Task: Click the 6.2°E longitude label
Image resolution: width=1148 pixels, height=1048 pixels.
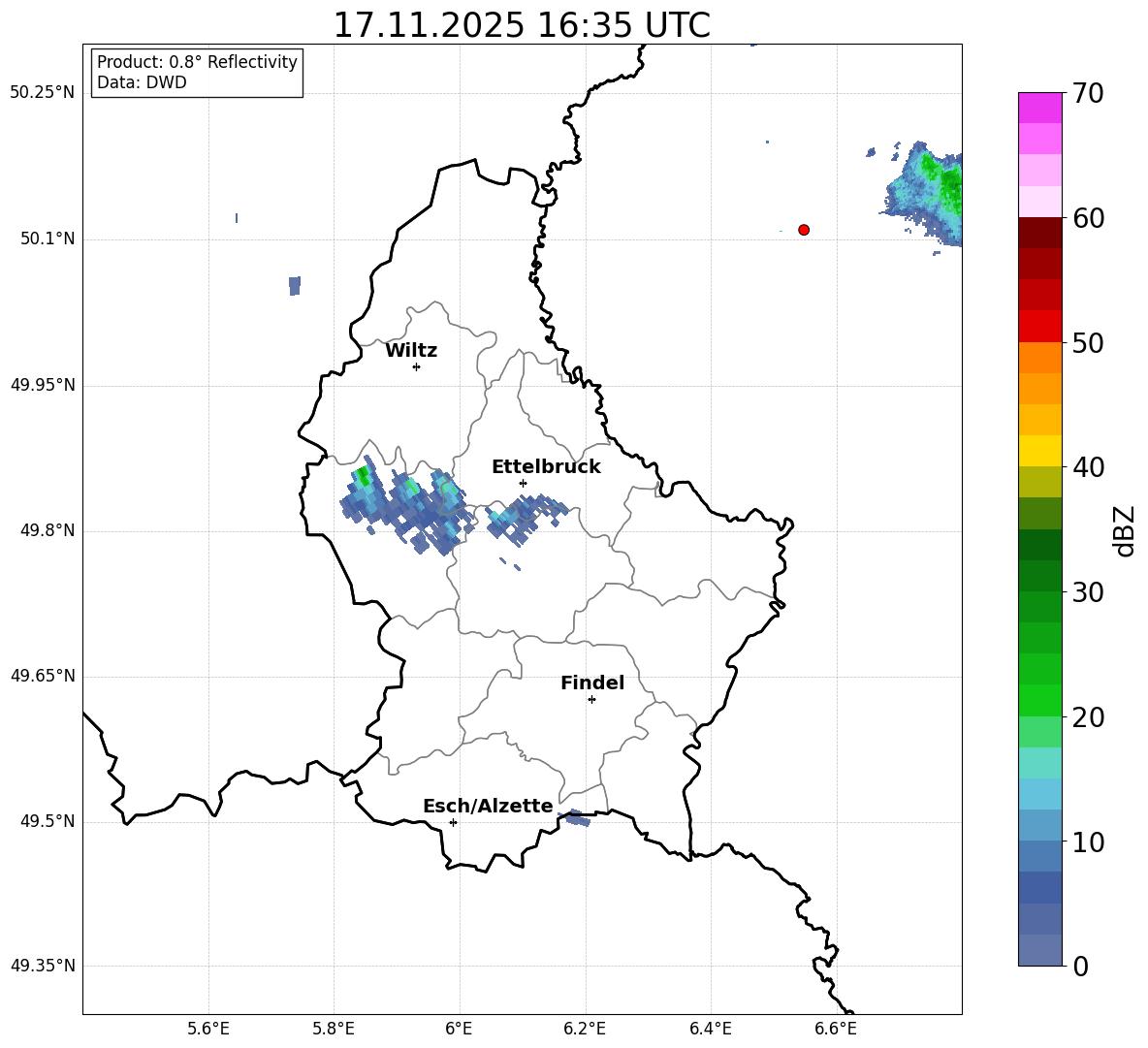Action: [585, 1029]
